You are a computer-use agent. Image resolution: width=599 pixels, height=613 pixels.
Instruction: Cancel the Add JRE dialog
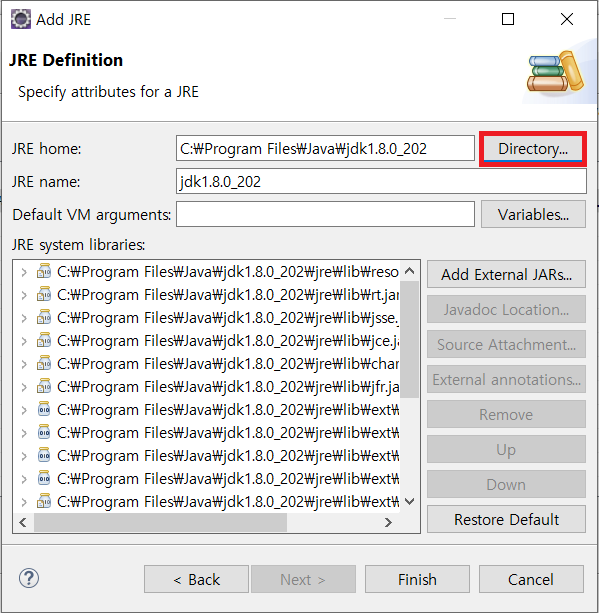click(x=531, y=579)
